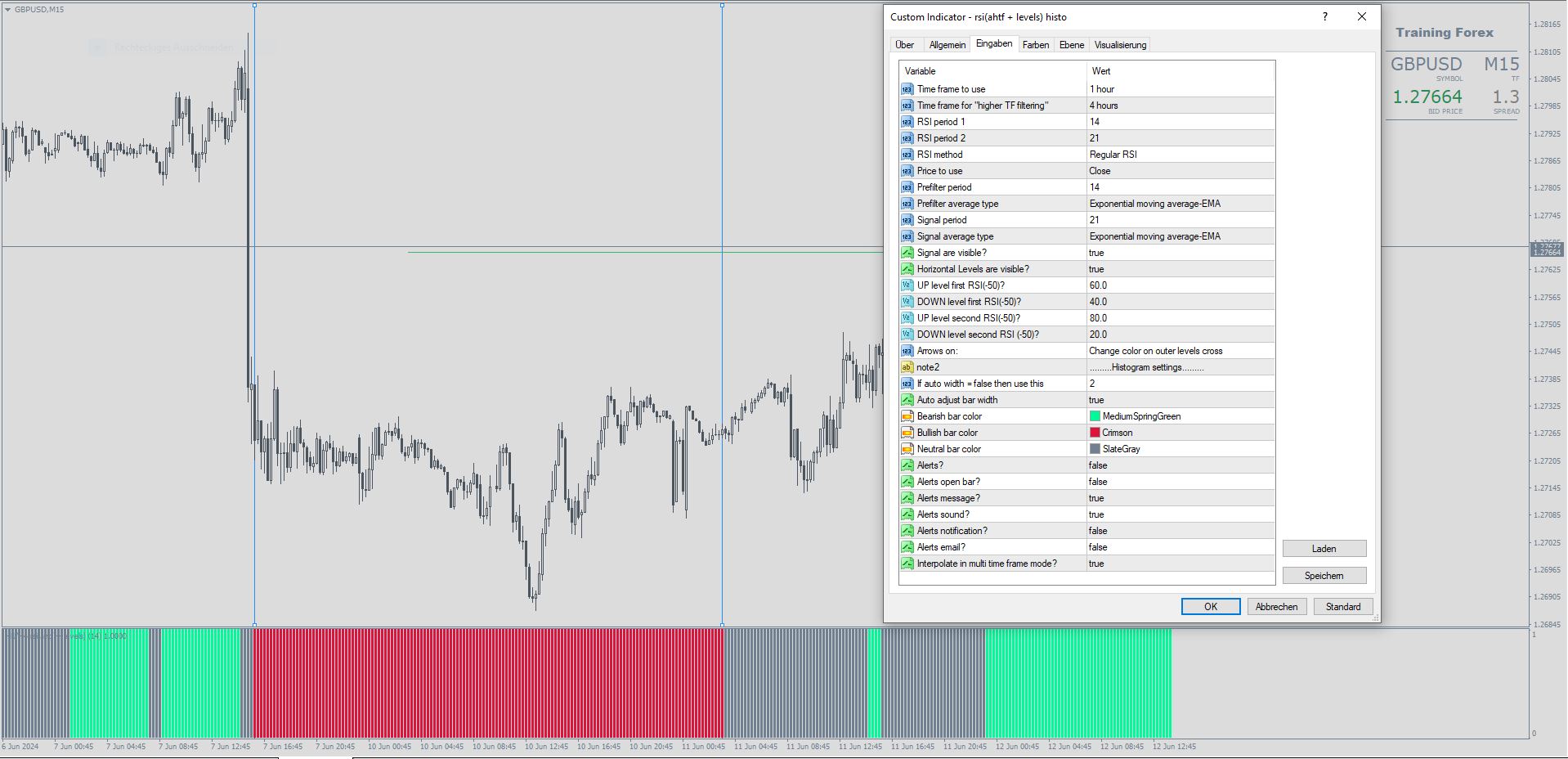The height and width of the screenshot is (759, 1568).
Task: Click the icon beside 'Time frame for higher TF filtering'
Action: tap(907, 106)
